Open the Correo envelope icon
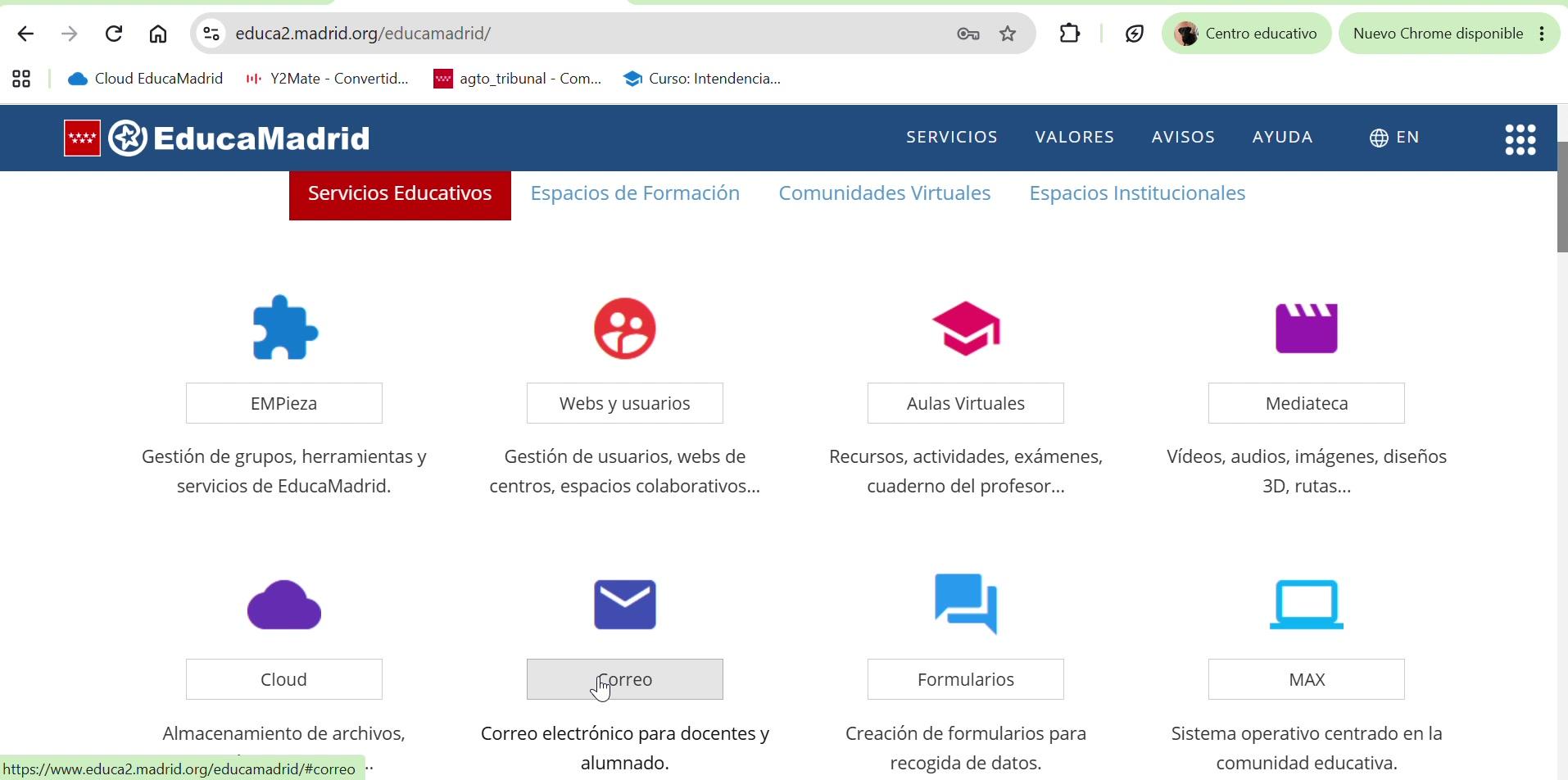Viewport: 1568px width, 780px height. point(625,605)
